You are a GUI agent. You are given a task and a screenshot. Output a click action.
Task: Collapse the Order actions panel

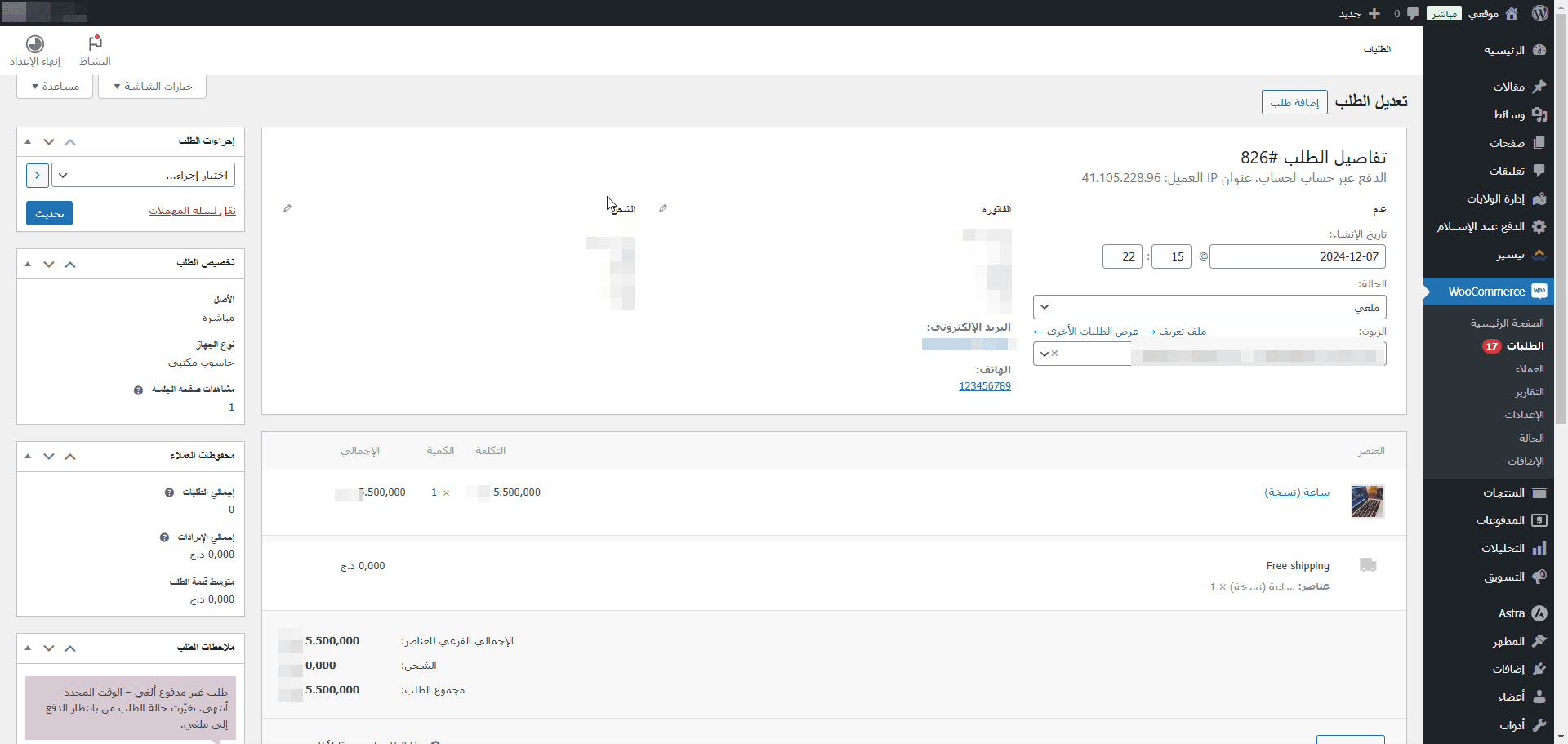[x=28, y=142]
